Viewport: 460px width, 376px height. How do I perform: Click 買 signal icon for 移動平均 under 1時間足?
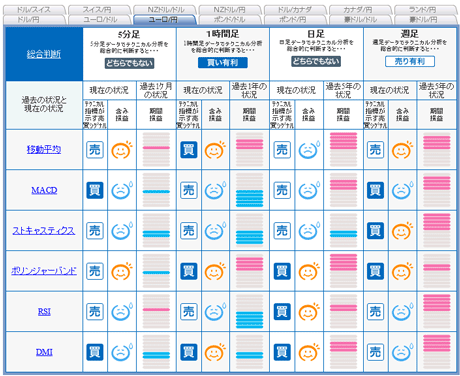click(x=189, y=150)
